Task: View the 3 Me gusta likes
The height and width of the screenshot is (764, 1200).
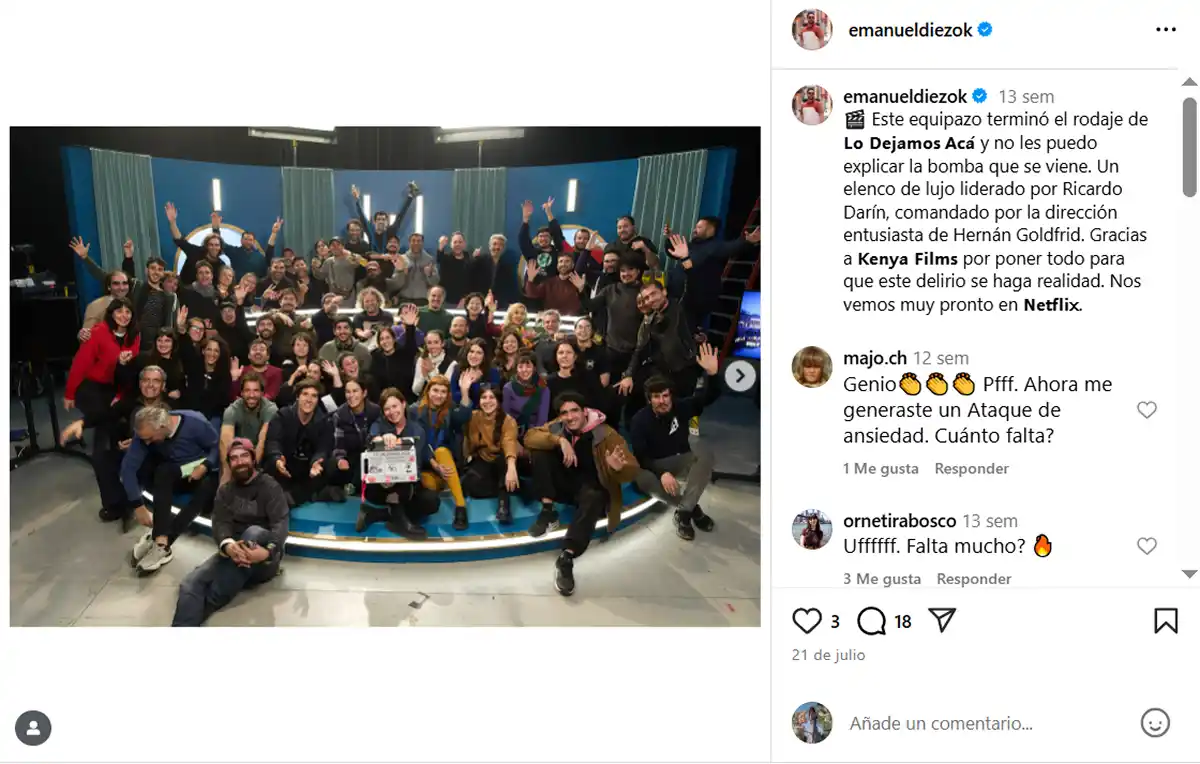Action: (x=882, y=579)
